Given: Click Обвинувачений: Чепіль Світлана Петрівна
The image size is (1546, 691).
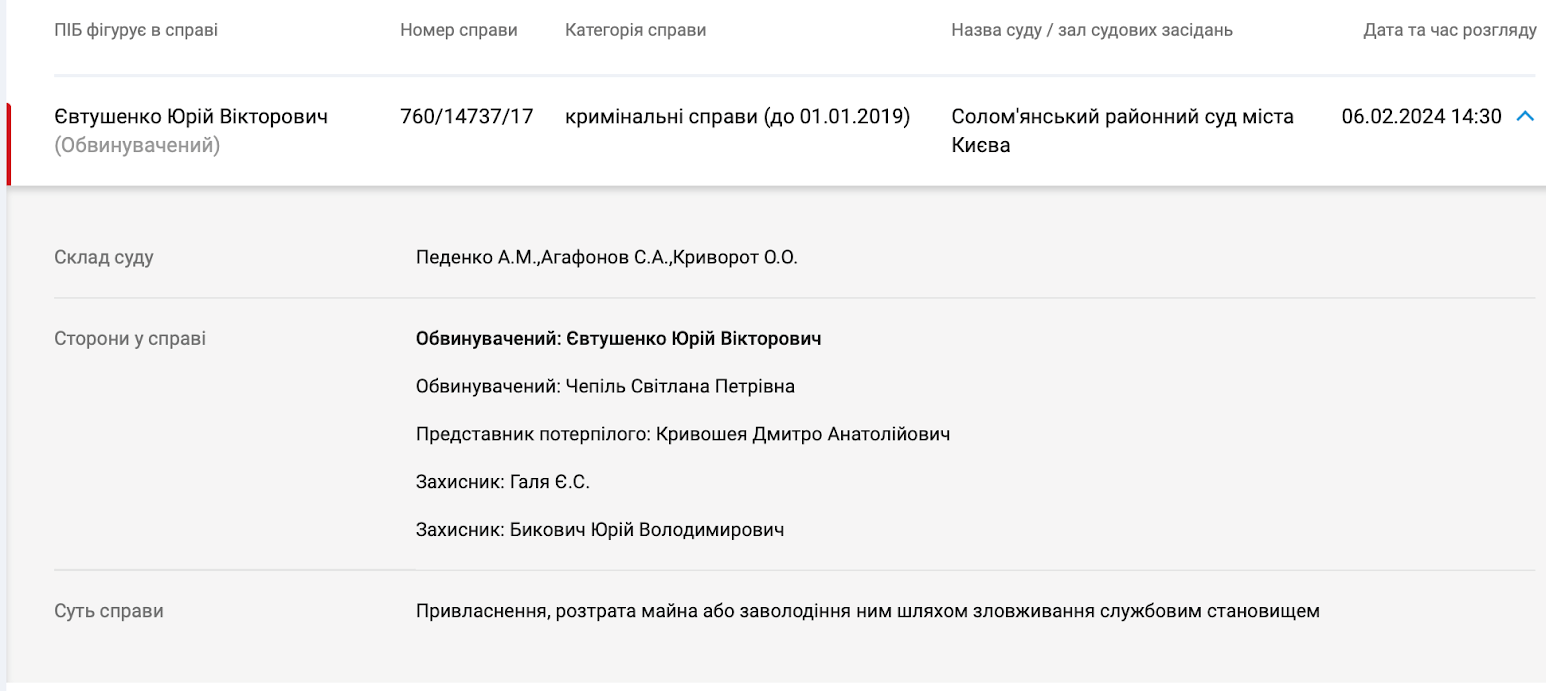Looking at the screenshot, I should pyautogui.click(x=605, y=386).
